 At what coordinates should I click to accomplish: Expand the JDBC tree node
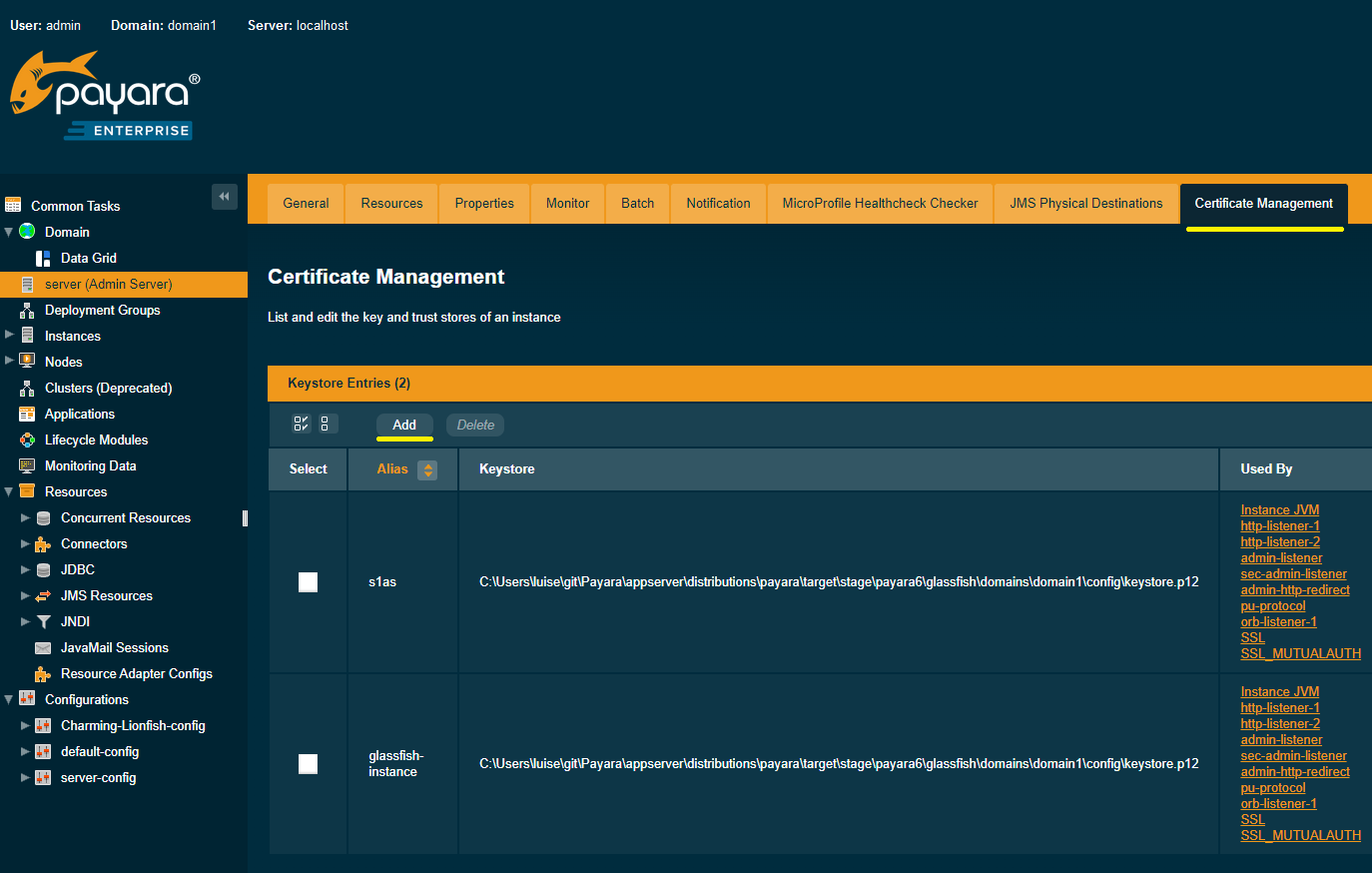[25, 569]
